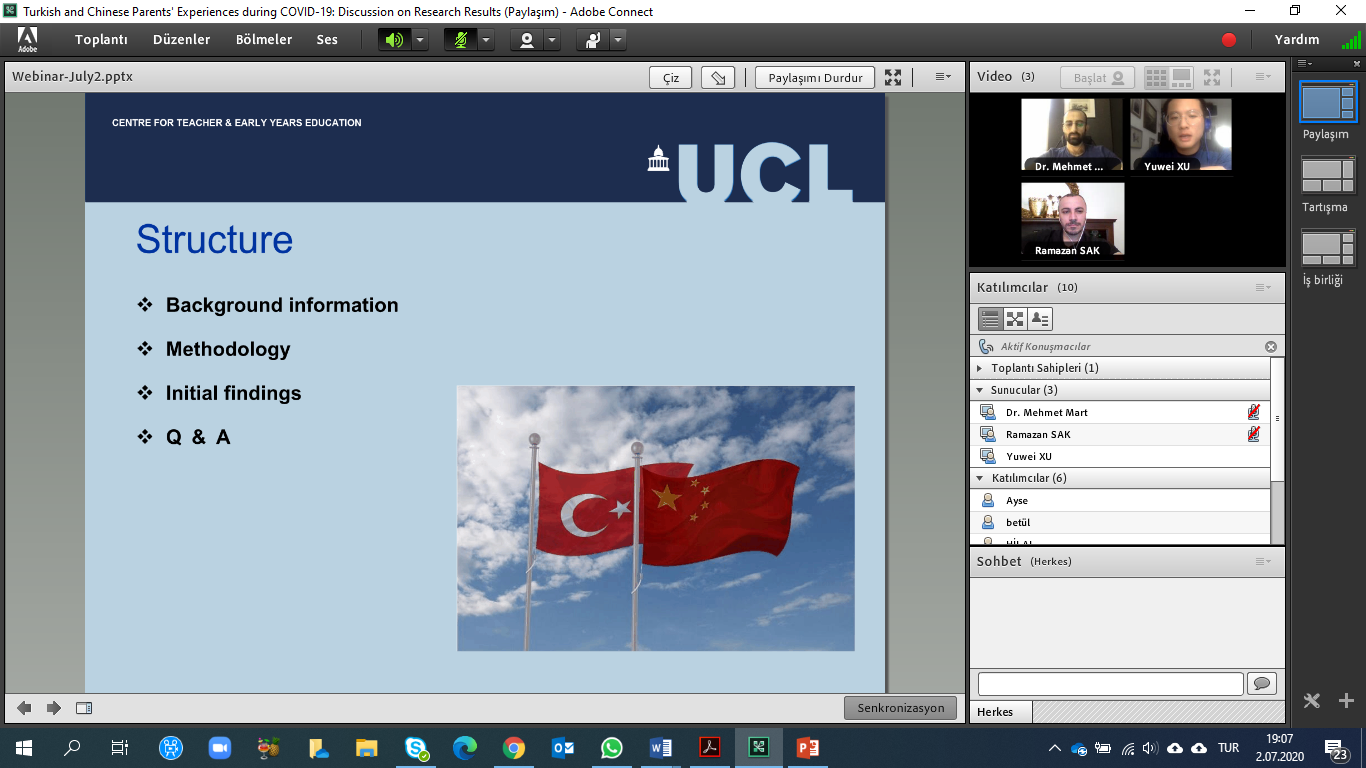Open the Toplantı menu
This screenshot has height=768, width=1366.
point(101,40)
